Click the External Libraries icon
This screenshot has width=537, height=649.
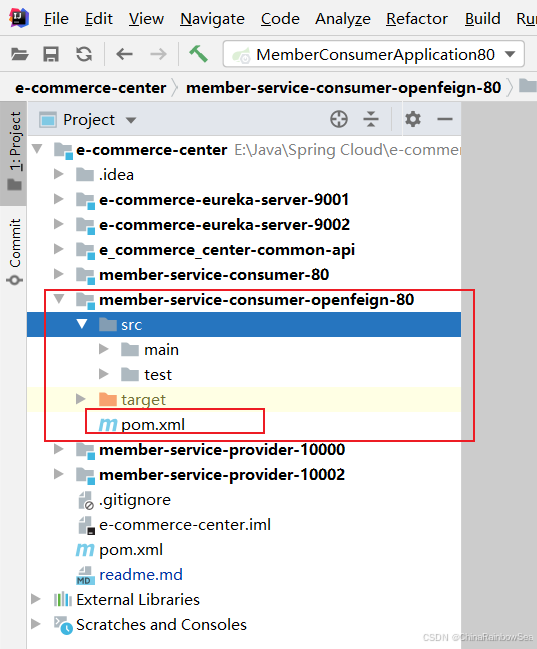(x=63, y=599)
